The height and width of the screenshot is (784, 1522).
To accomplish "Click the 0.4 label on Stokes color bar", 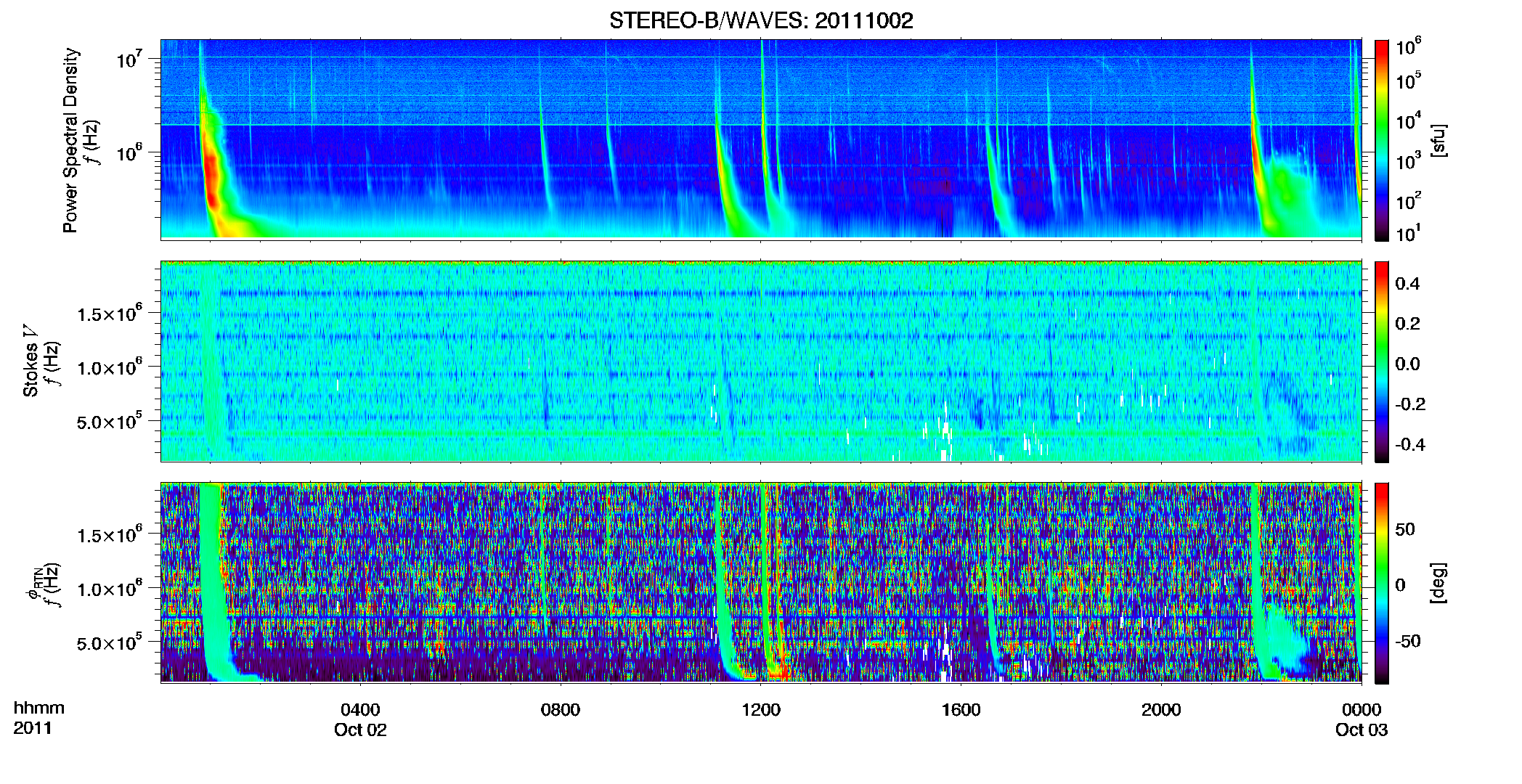I will tap(1407, 284).
